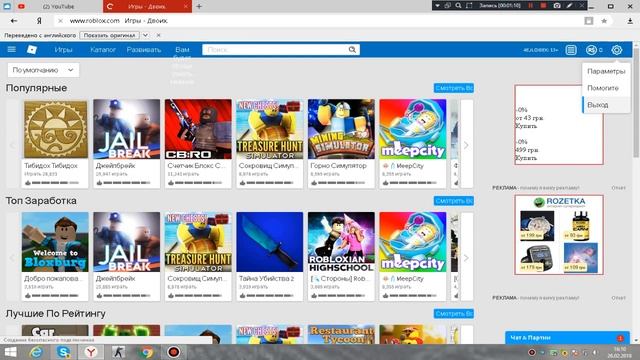Open 'Тайна Убийства 2' knife thumbnail
The image size is (640, 360).
point(270,242)
